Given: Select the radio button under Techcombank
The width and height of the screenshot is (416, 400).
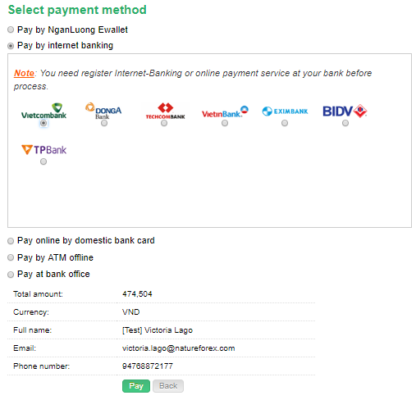Looking at the screenshot, I should [x=164, y=123].
